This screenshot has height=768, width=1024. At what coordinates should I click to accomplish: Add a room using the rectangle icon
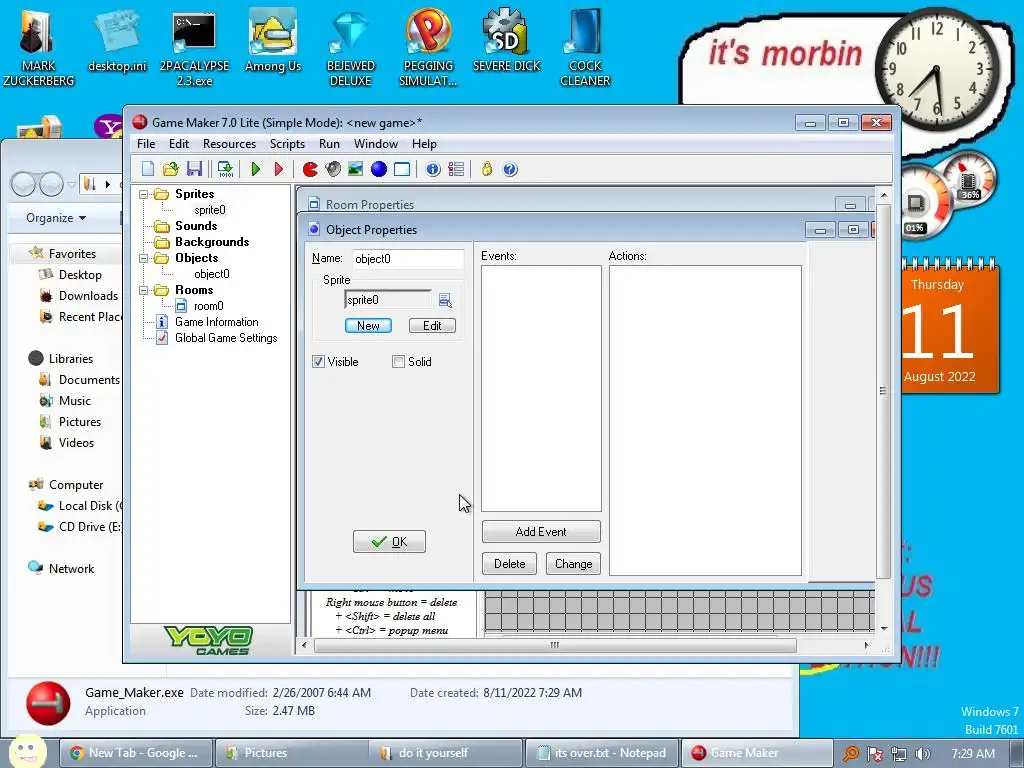click(402, 169)
